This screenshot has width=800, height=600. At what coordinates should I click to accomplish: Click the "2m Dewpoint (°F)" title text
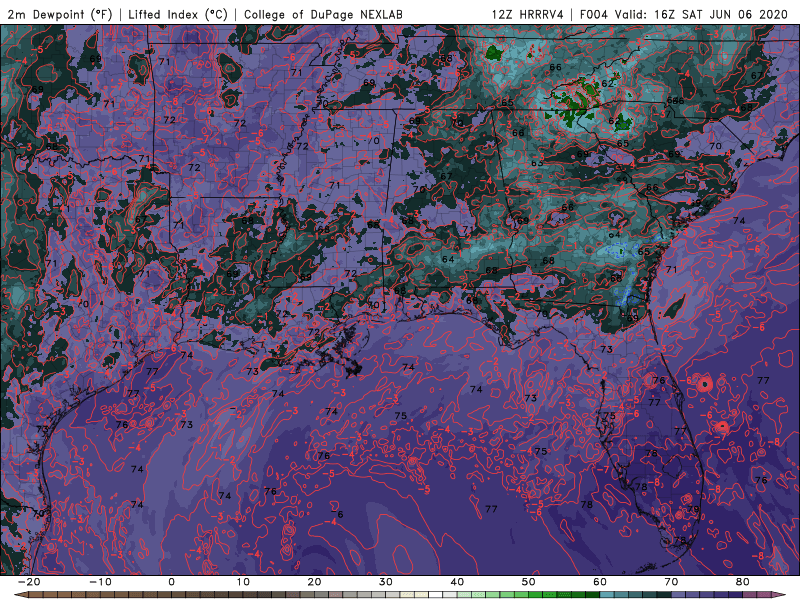(60, 14)
